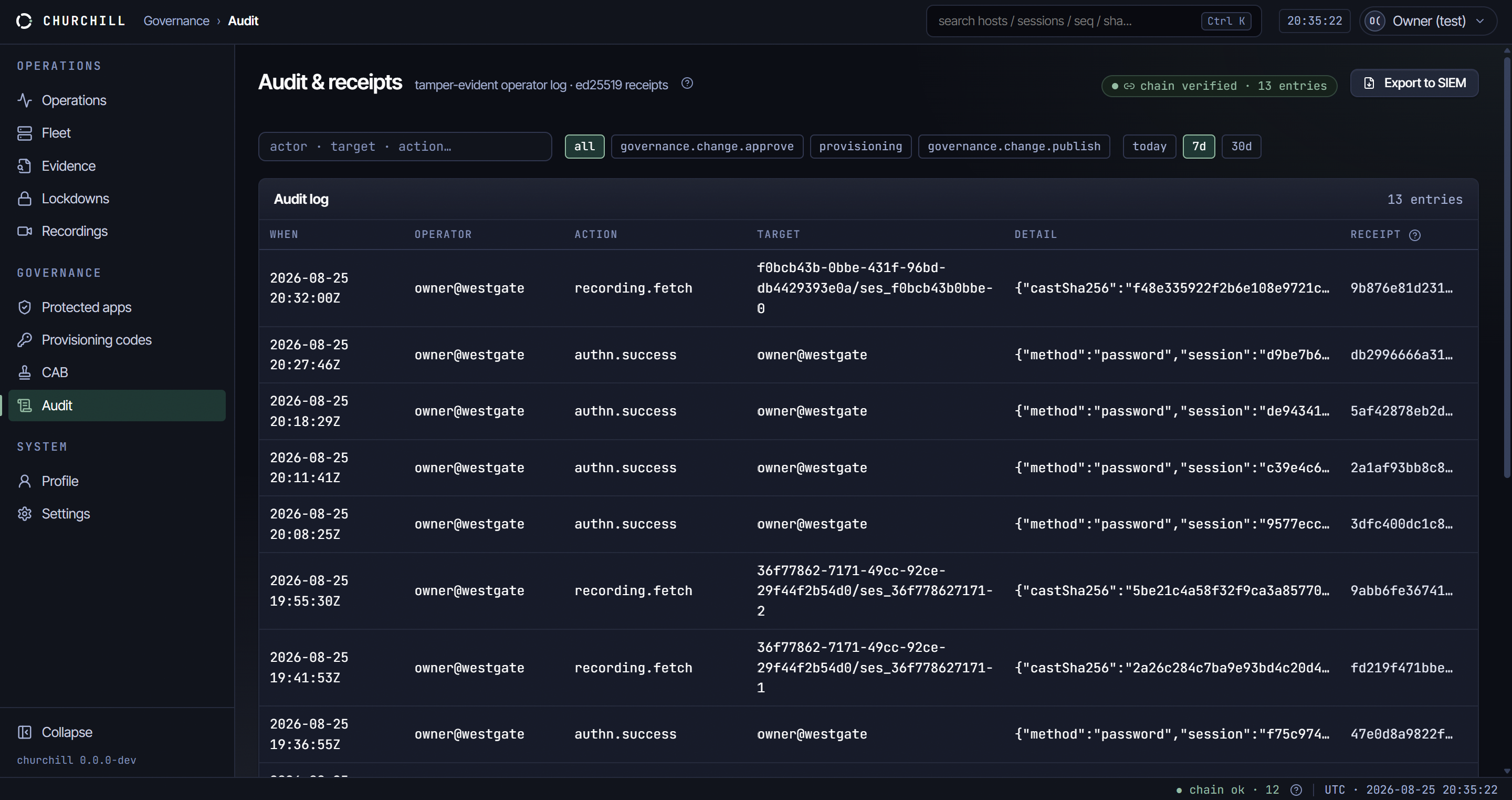Screen dimensions: 1512x800
Task: Go to Lockdowns in the sidebar
Action: tap(117, 199)
